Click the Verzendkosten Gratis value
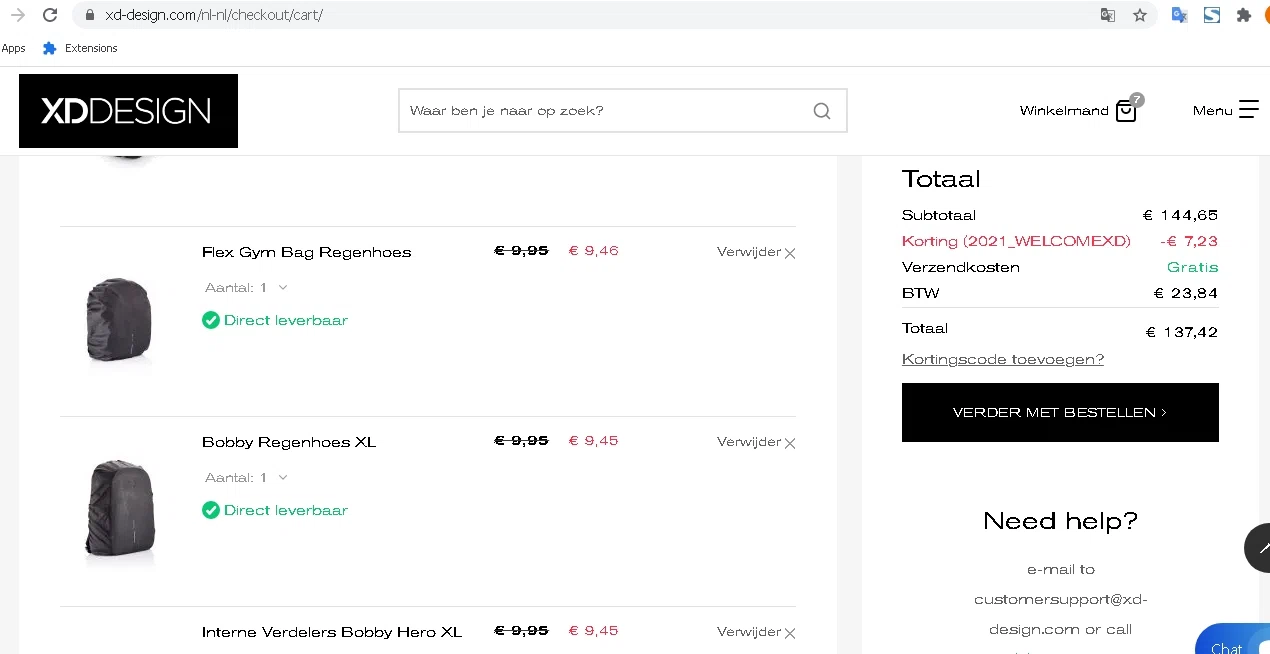Image resolution: width=1270 pixels, height=654 pixels. pos(1193,267)
